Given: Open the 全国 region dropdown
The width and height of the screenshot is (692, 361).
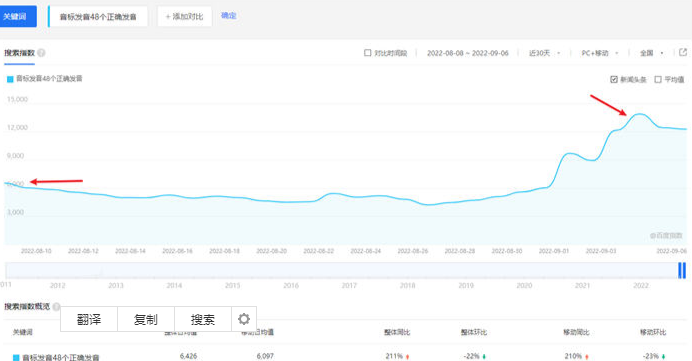Looking at the screenshot, I should [x=651, y=53].
